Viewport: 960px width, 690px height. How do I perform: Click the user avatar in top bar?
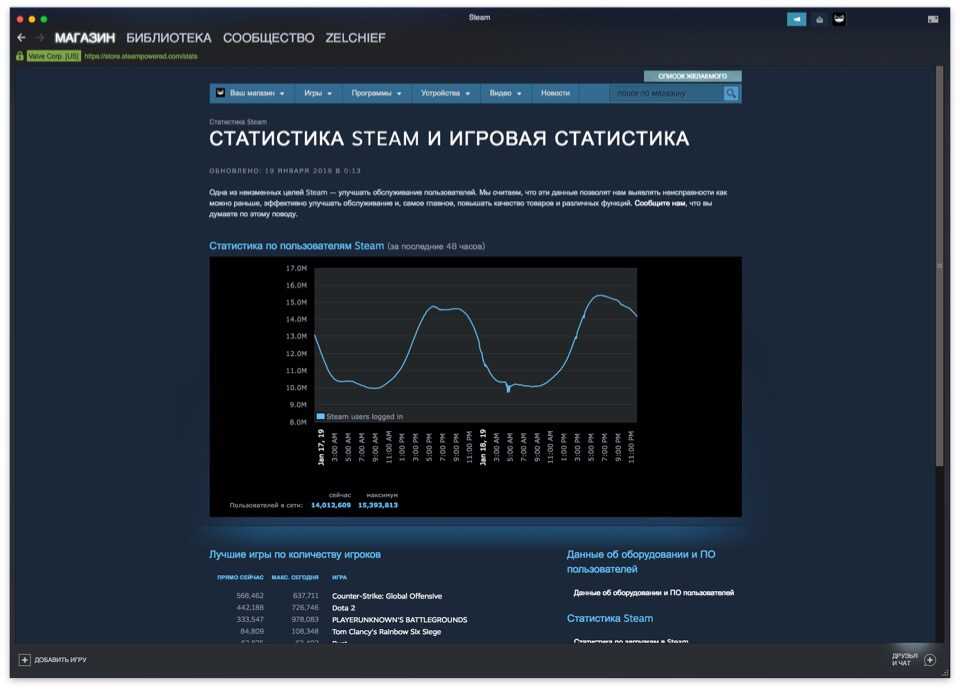pyautogui.click(x=838, y=19)
